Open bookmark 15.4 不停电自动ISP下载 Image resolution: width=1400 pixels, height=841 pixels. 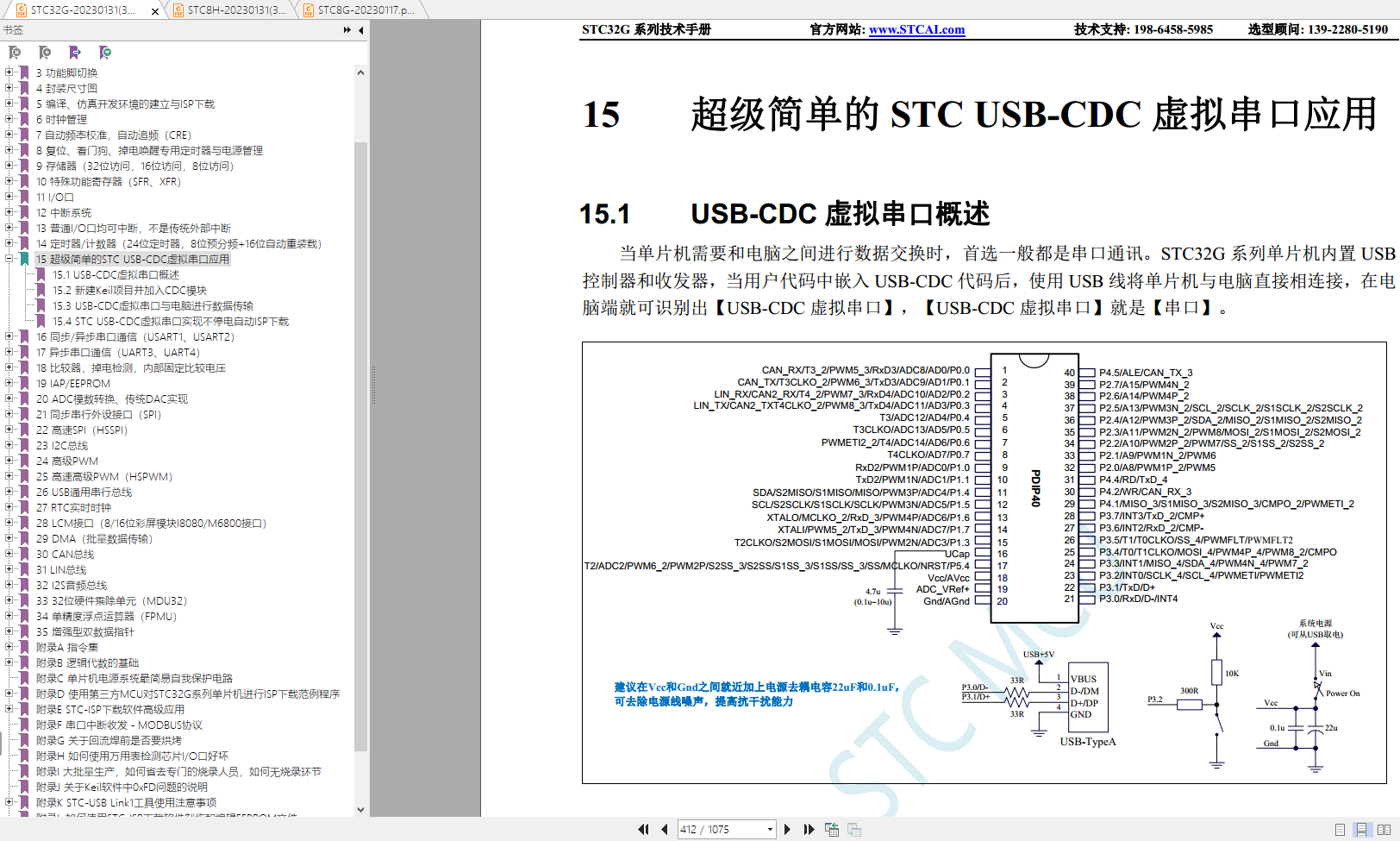coord(171,321)
